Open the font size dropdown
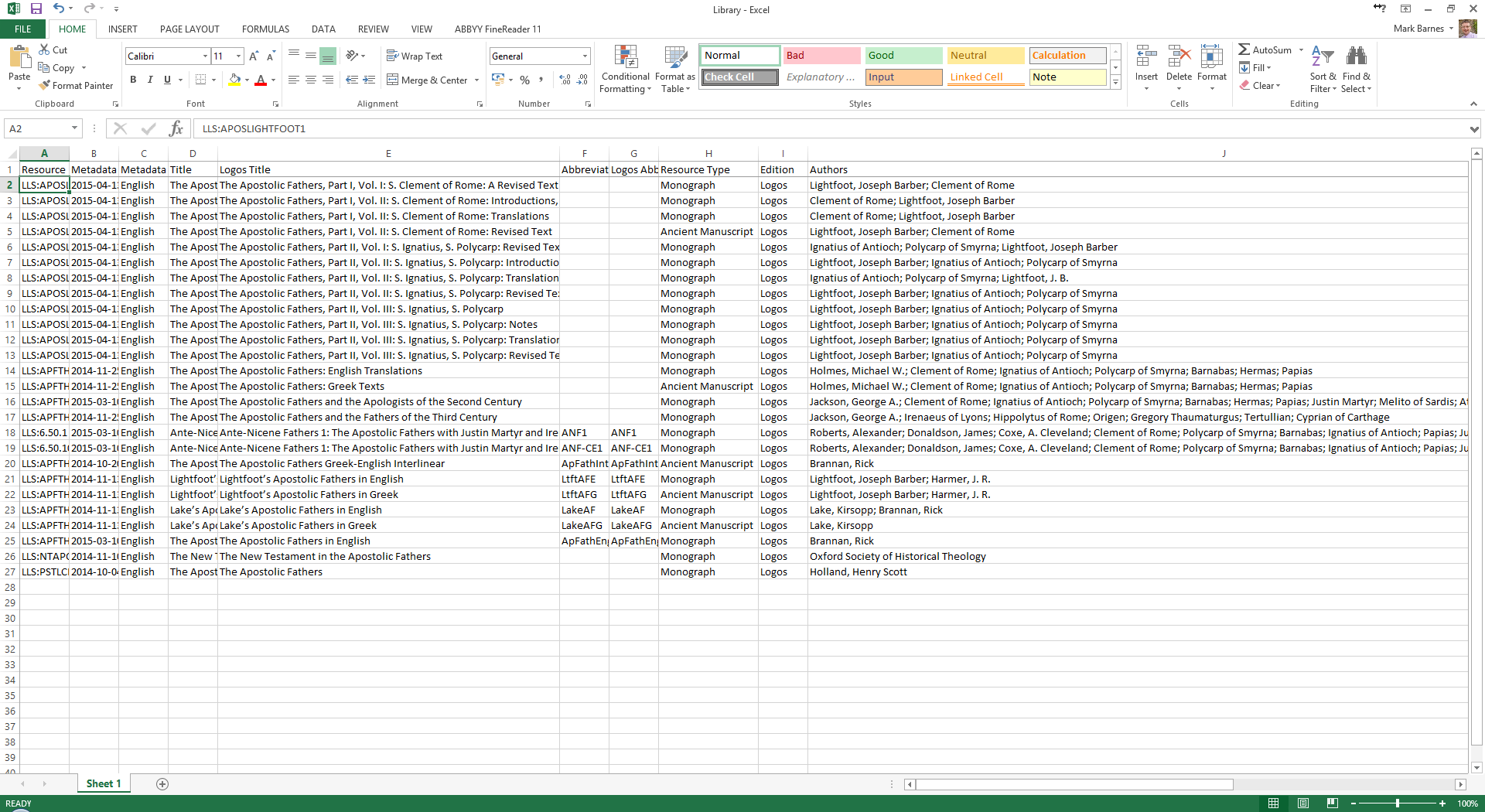This screenshot has height=812, width=1485. pyautogui.click(x=238, y=56)
